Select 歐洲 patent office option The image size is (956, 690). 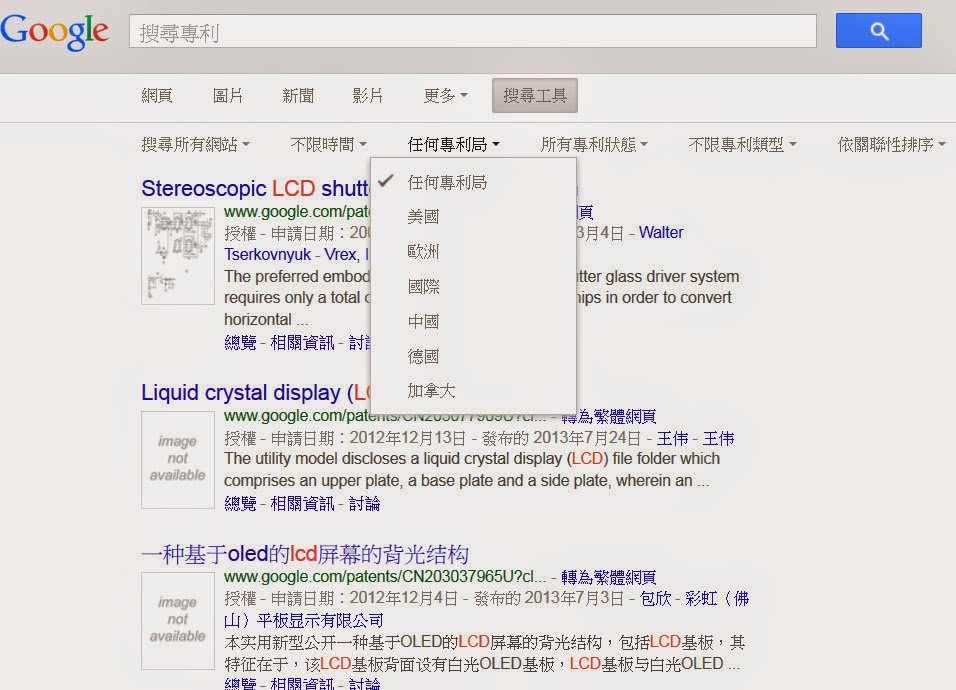[473, 252]
